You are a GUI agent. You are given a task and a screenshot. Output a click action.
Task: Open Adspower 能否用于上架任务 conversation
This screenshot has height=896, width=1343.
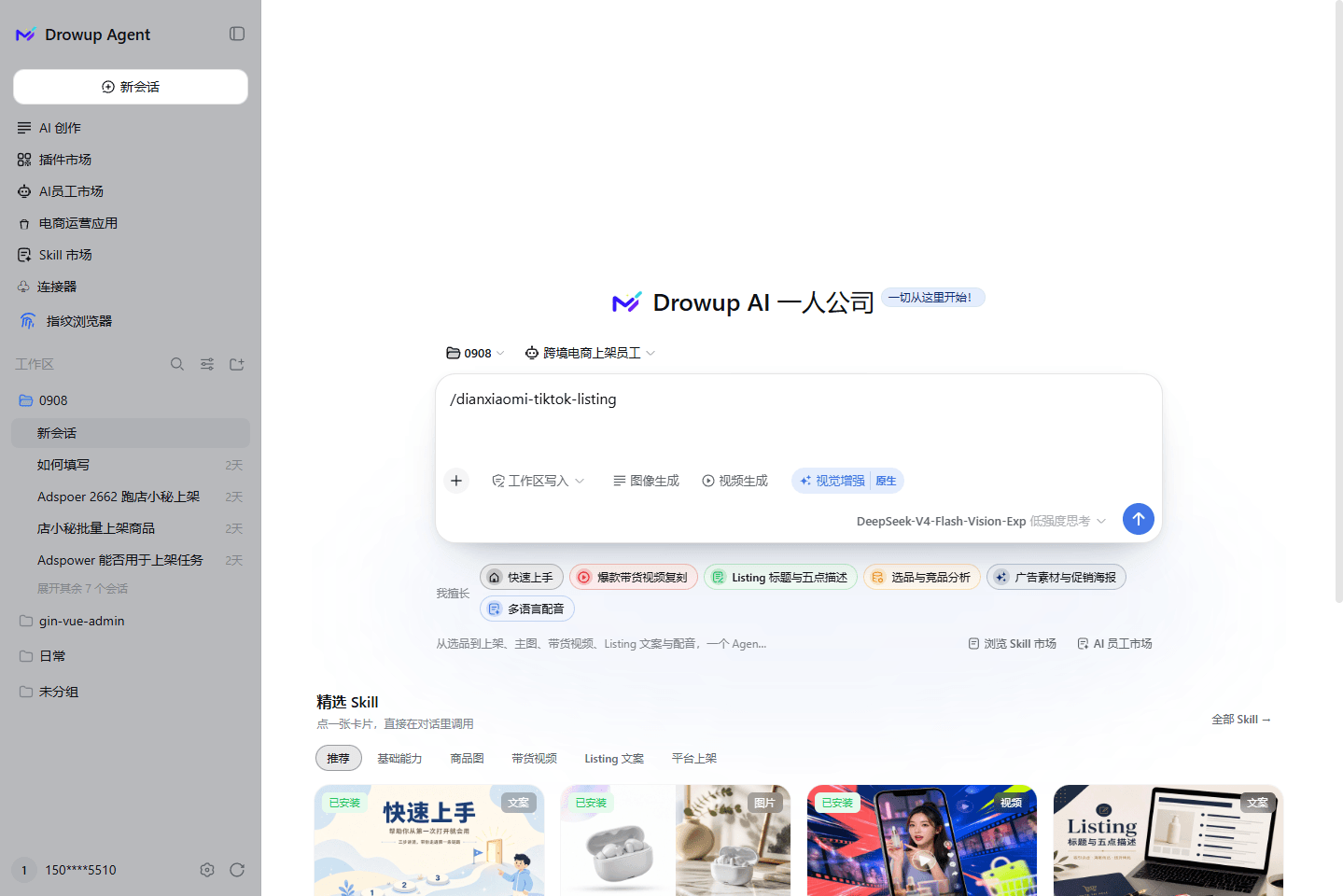coord(131,560)
